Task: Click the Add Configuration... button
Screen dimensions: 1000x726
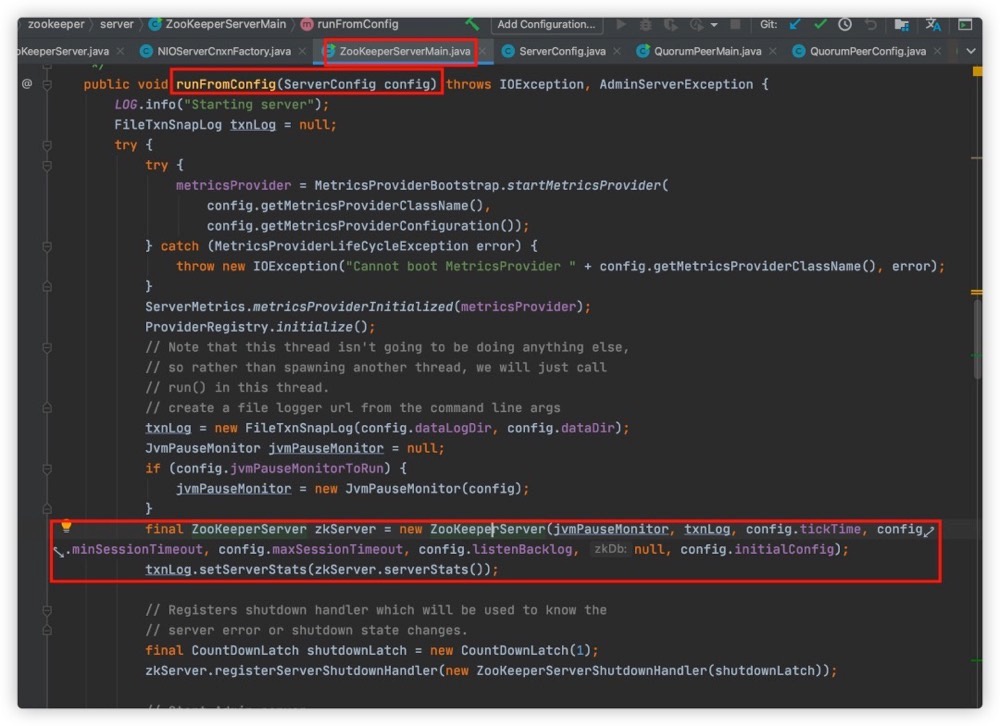Action: pyautogui.click(x=547, y=24)
